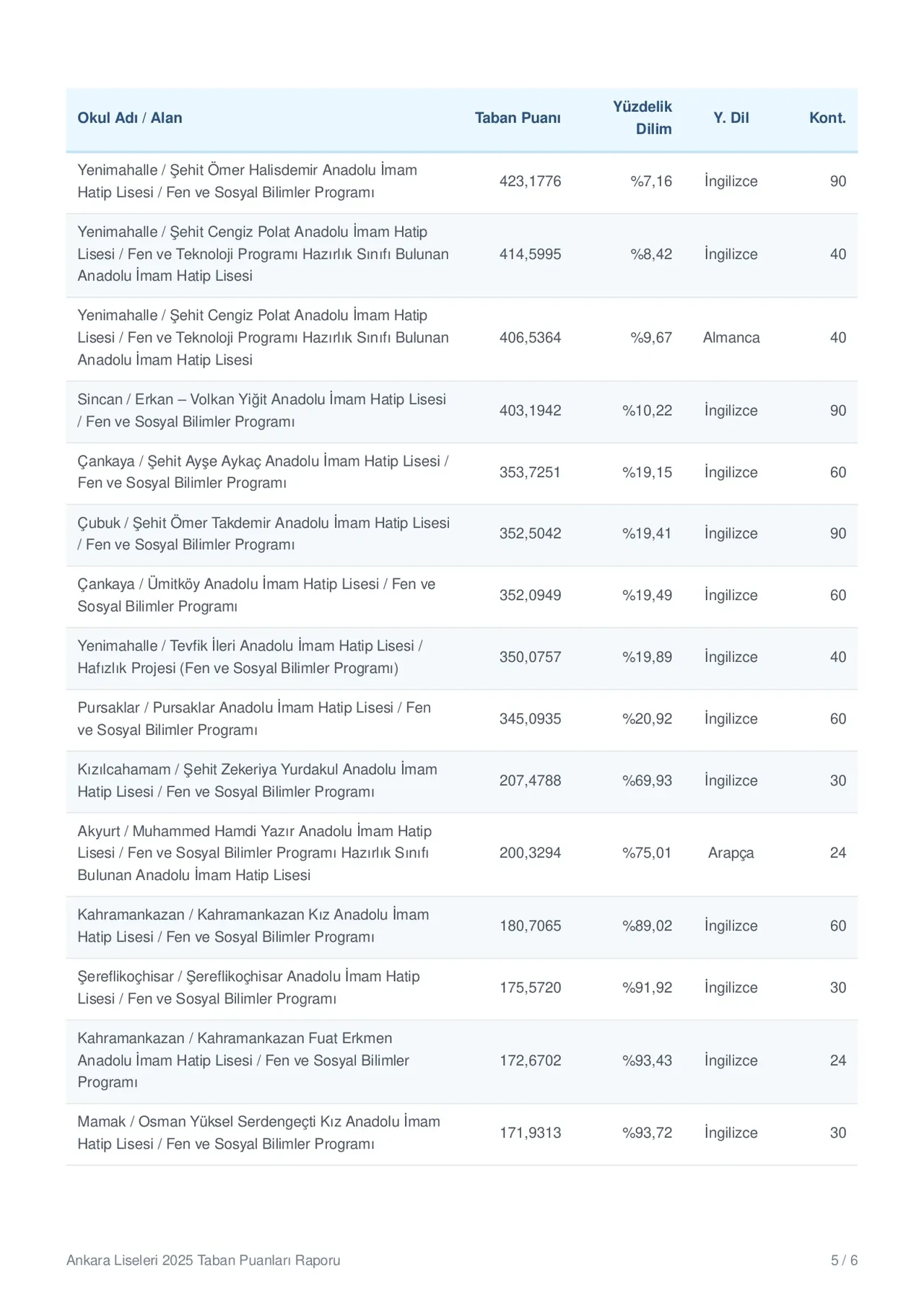
Task: Click the Tevfik İleri Hafızlık Projesi entry
Action: 250,657
